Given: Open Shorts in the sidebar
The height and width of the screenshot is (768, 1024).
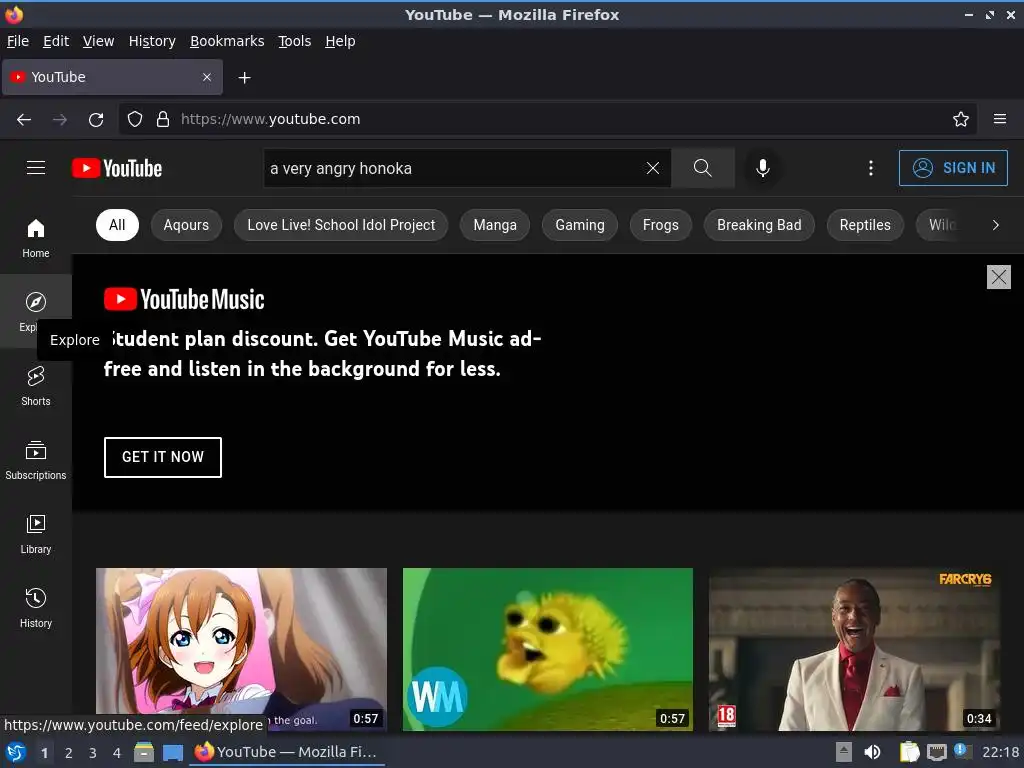Looking at the screenshot, I should 36,386.
